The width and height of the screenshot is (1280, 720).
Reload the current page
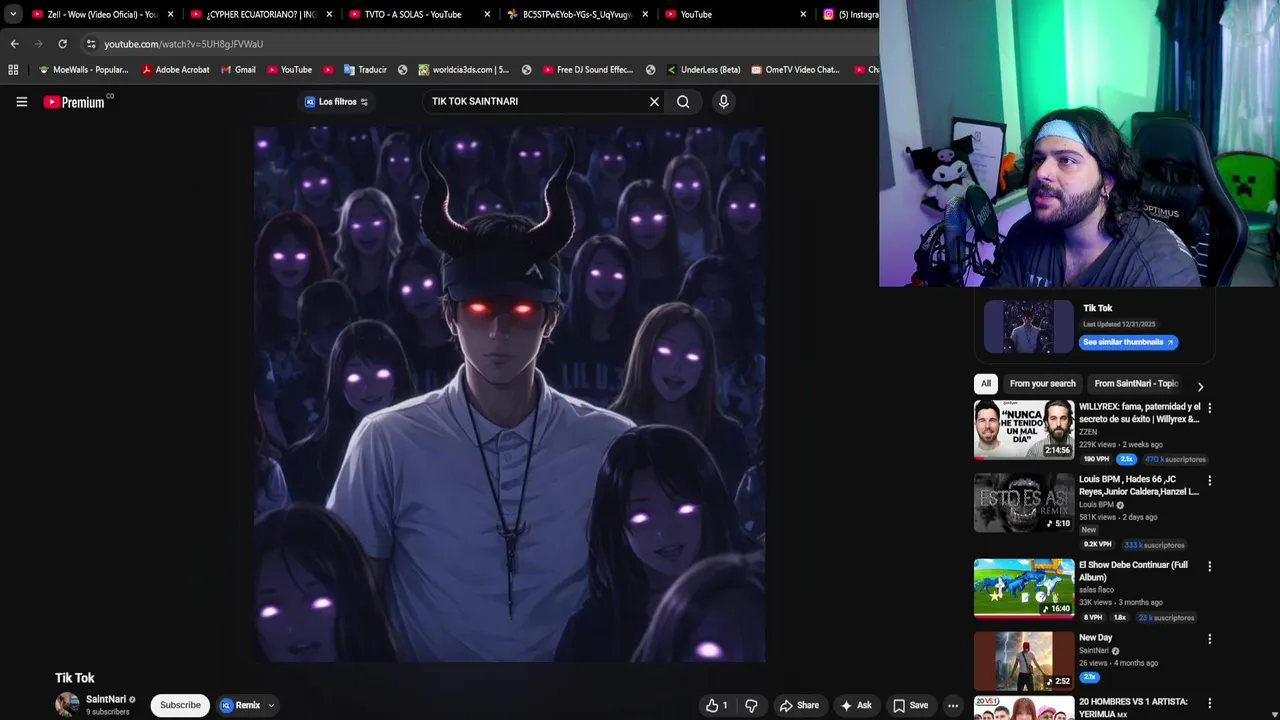[x=62, y=44]
